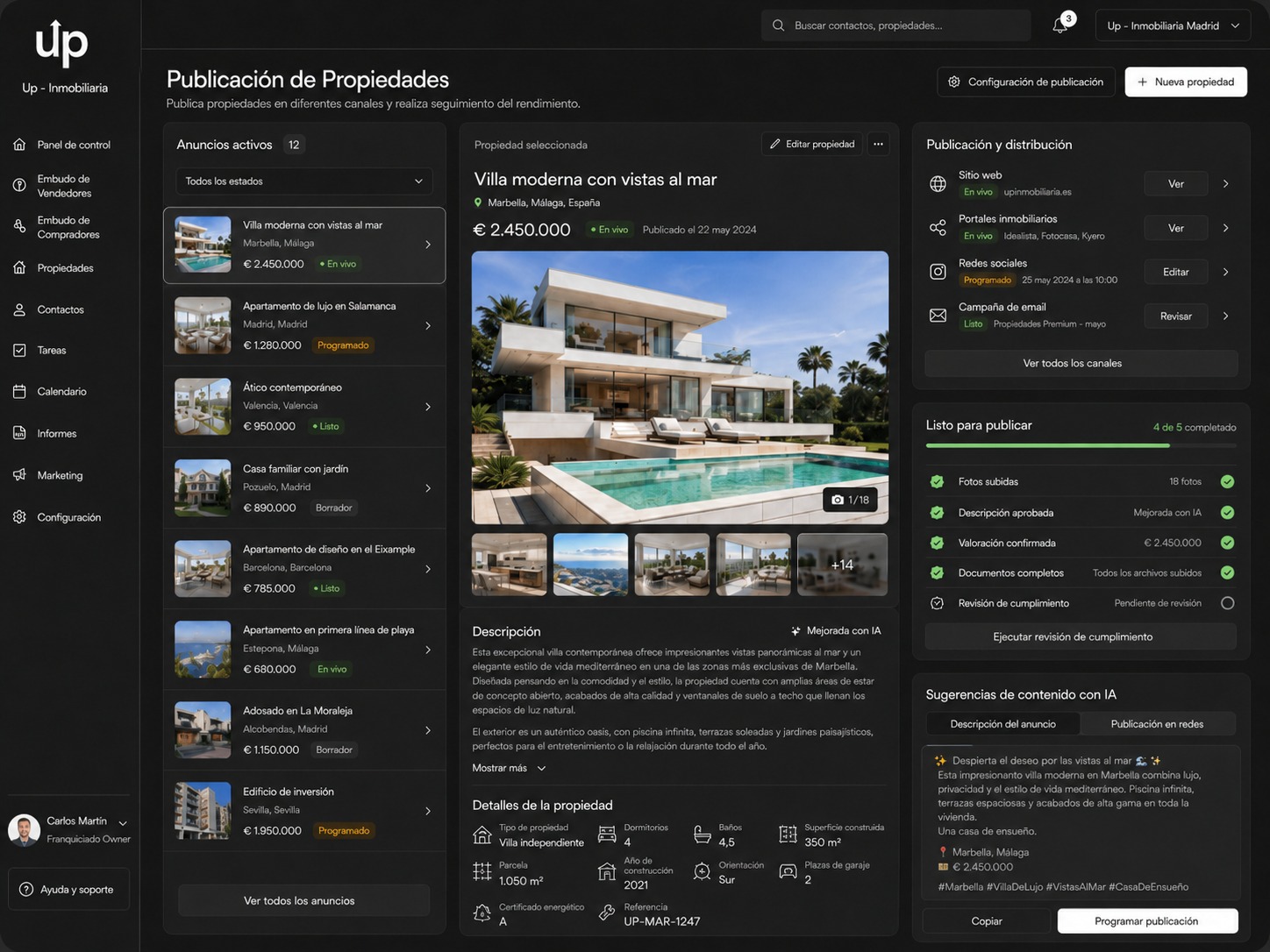The height and width of the screenshot is (952, 1270).
Task: Select Edificio de inversión listing
Action: 304,811
